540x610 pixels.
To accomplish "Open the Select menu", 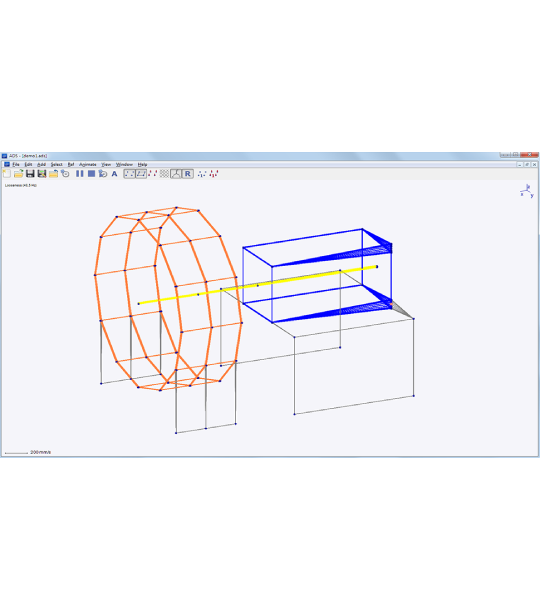I will coord(56,165).
